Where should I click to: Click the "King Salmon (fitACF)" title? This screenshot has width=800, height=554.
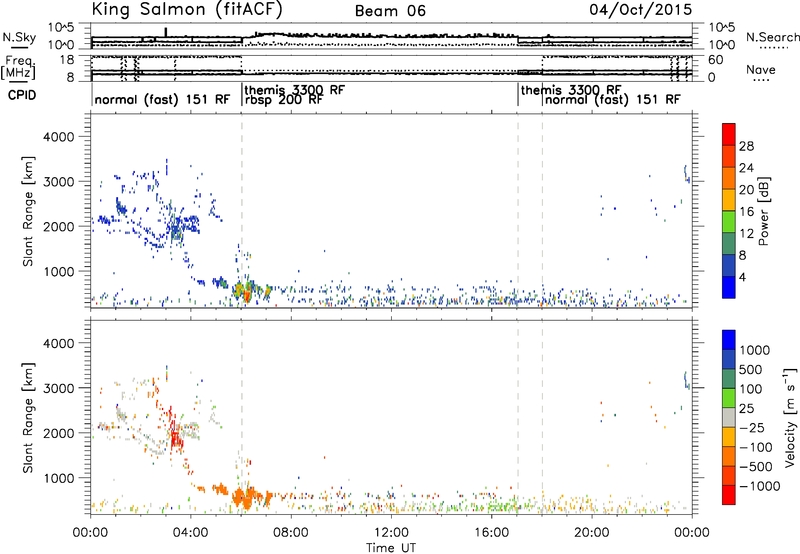187,10
